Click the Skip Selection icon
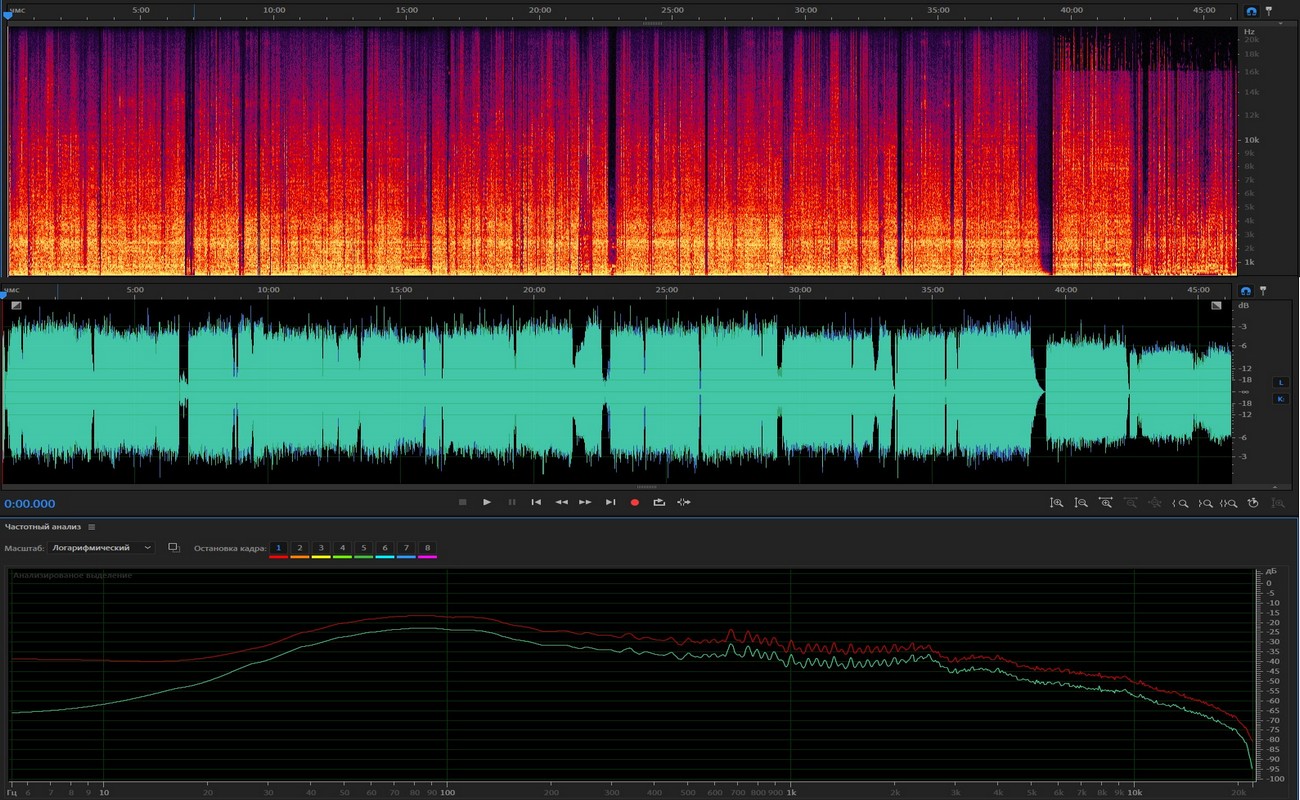The width and height of the screenshot is (1300, 800). 684,502
